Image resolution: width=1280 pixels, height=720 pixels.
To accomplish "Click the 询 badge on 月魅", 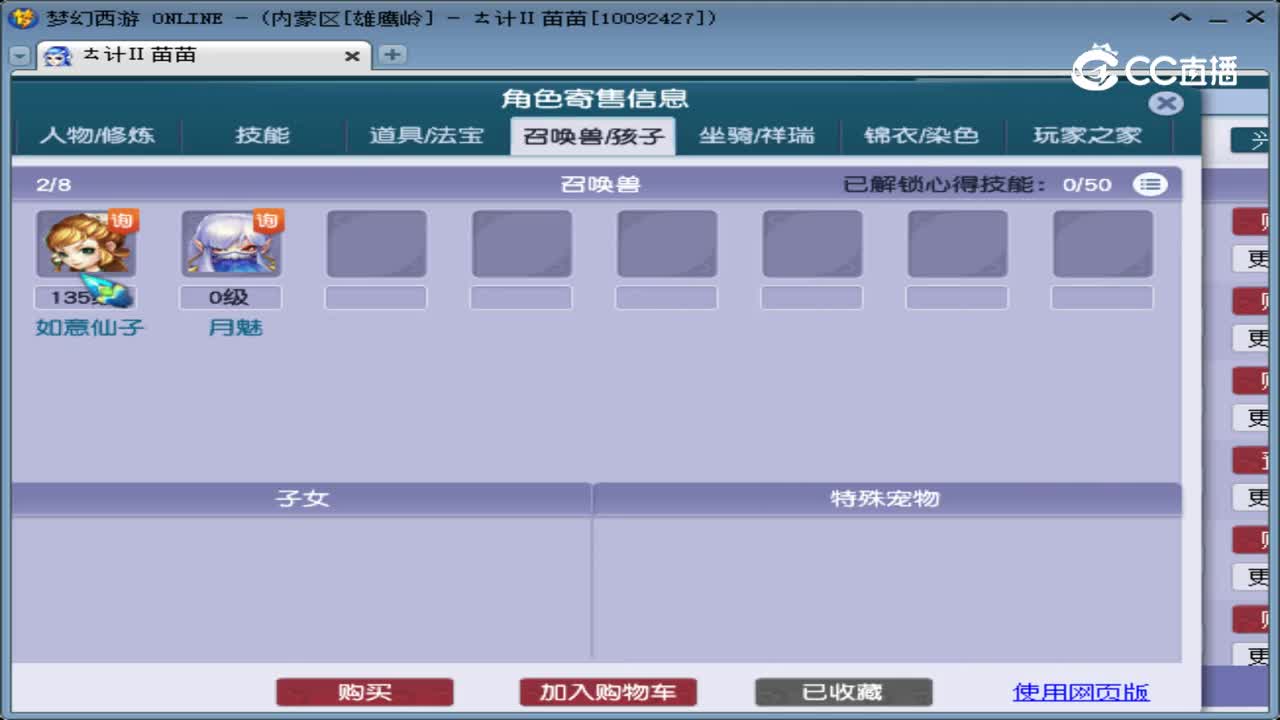I will tap(268, 221).
